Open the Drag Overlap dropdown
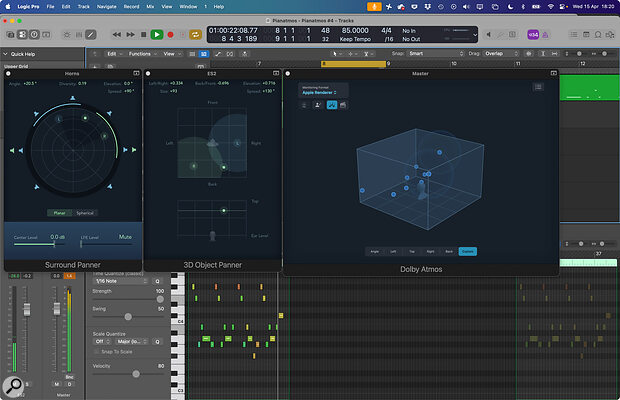Viewport: 620px width, 400px height. pyautogui.click(x=501, y=53)
